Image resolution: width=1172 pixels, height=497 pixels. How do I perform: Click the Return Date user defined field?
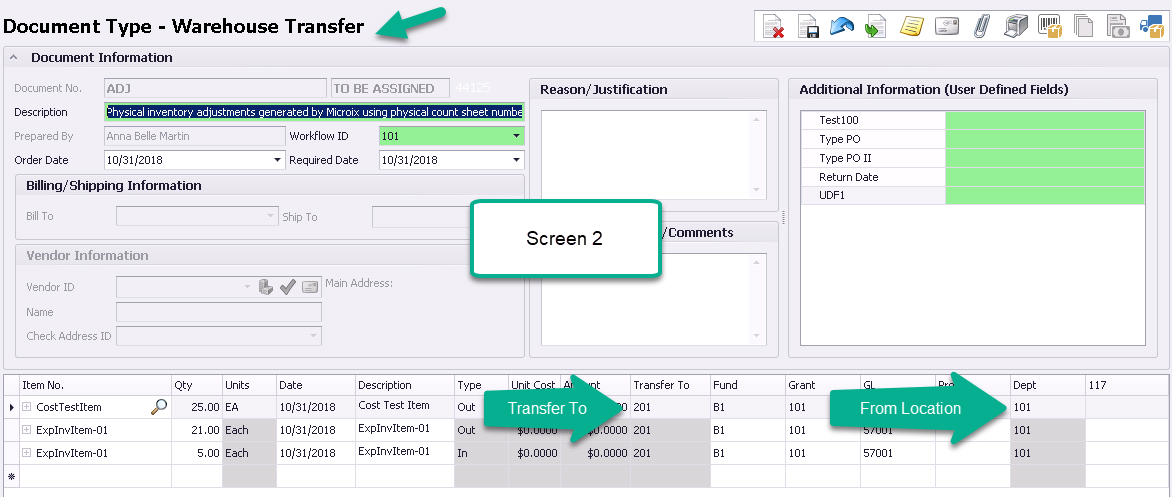[1044, 177]
